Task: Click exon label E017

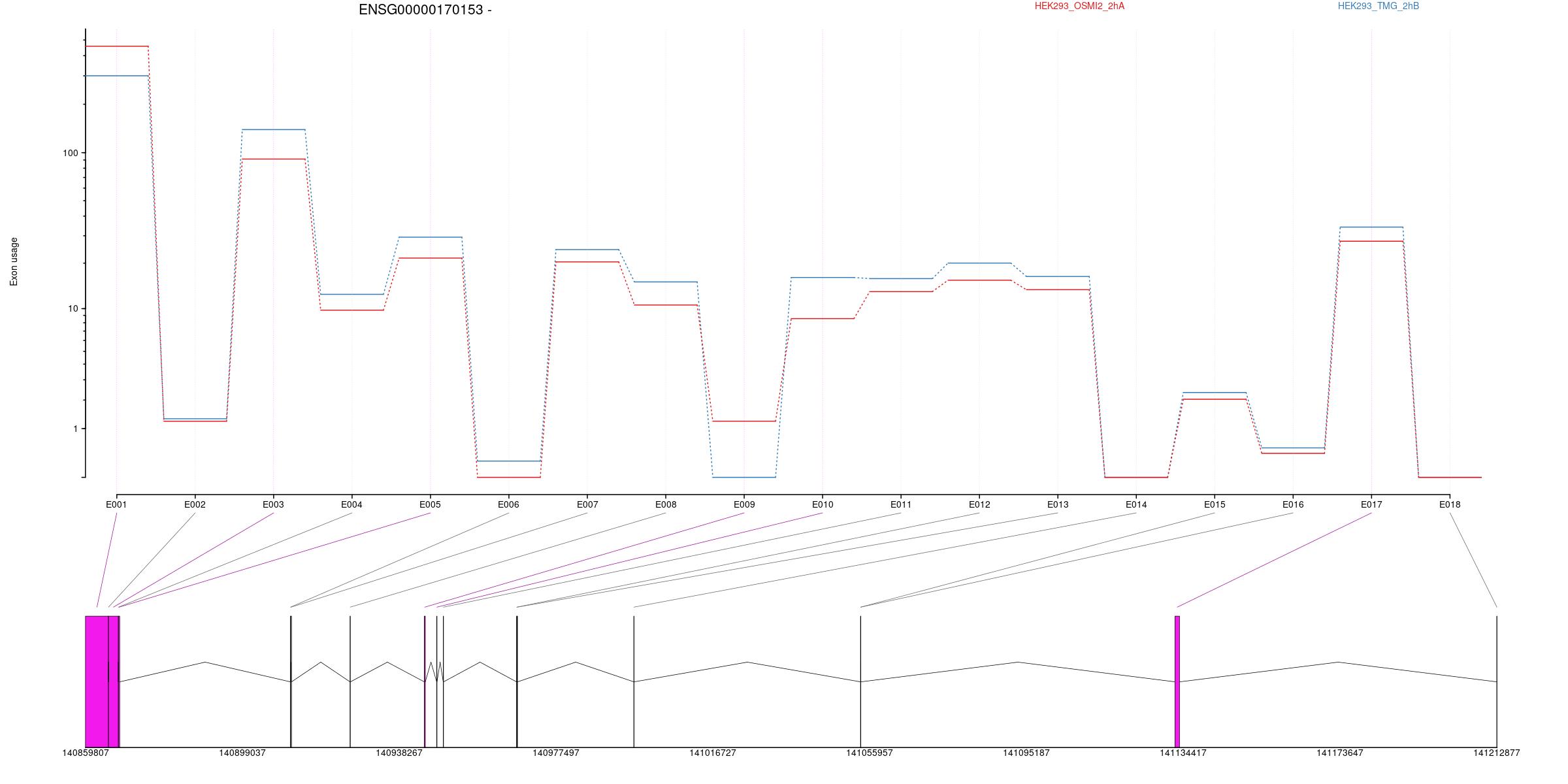Action: (x=1371, y=504)
